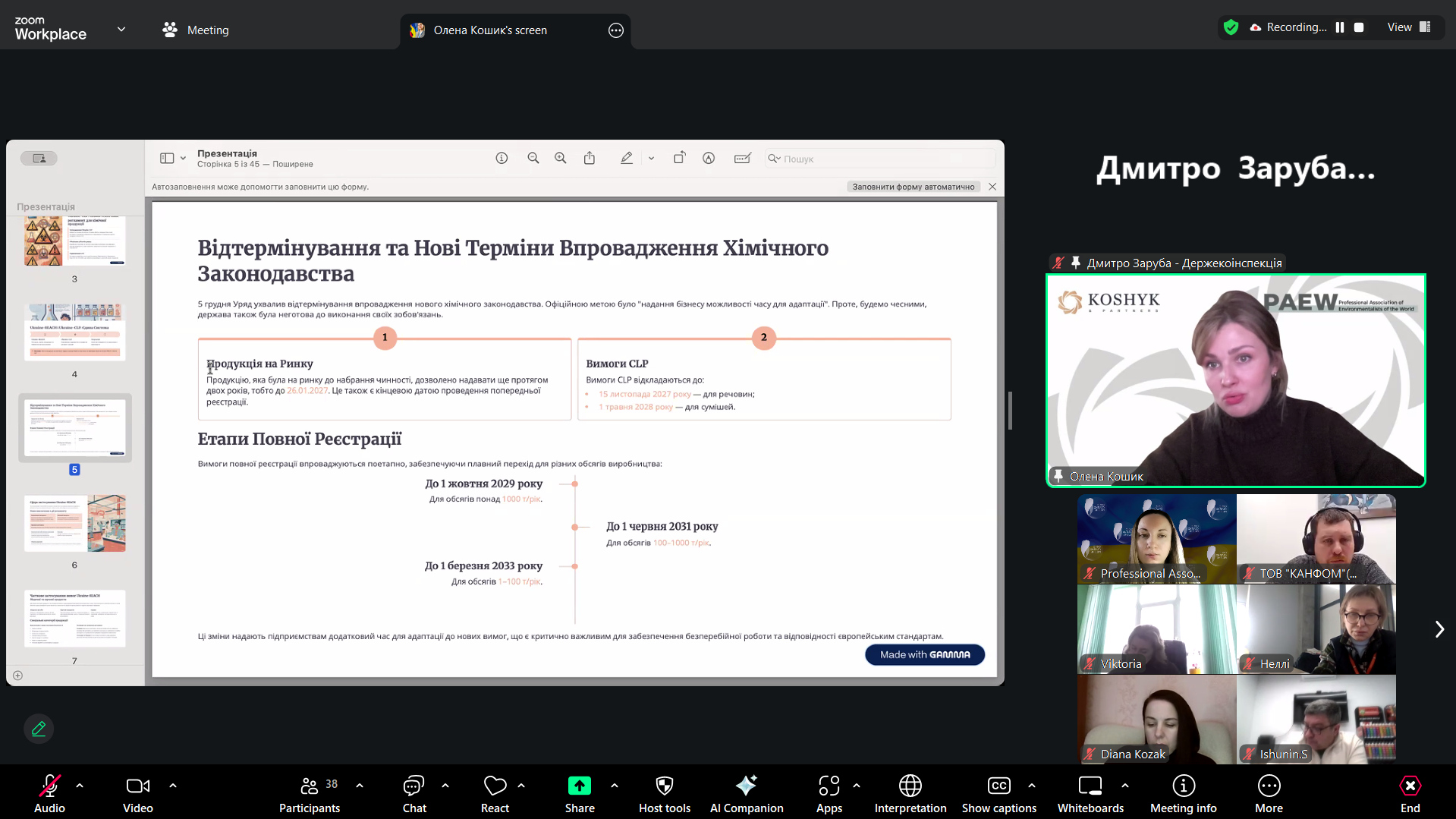Viewport: 1456px width, 819px height.
Task: Expand the React options arrow
Action: point(521,786)
